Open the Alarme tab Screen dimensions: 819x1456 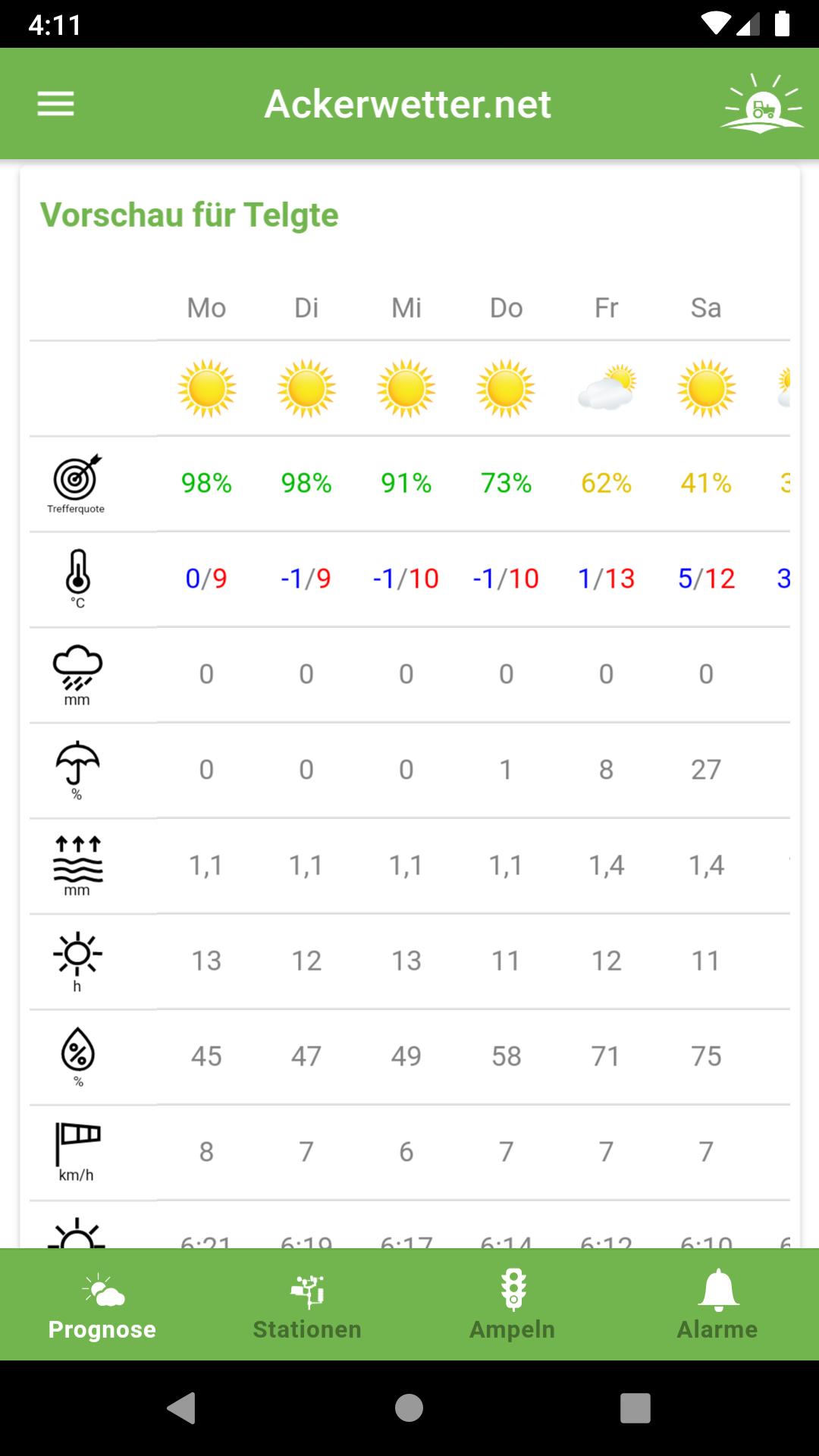tap(717, 1304)
